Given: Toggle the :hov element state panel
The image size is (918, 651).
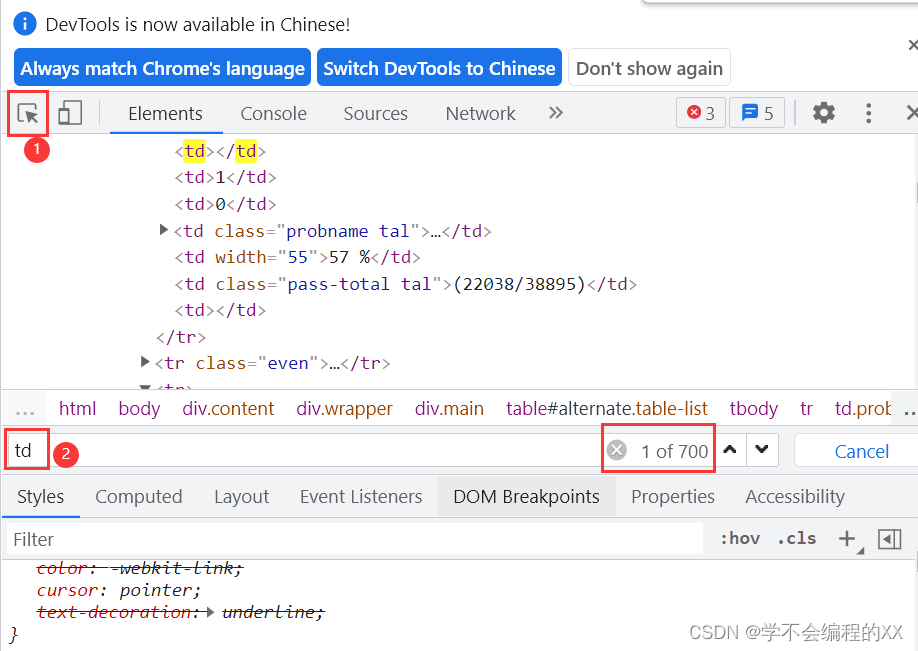Looking at the screenshot, I should (740, 538).
